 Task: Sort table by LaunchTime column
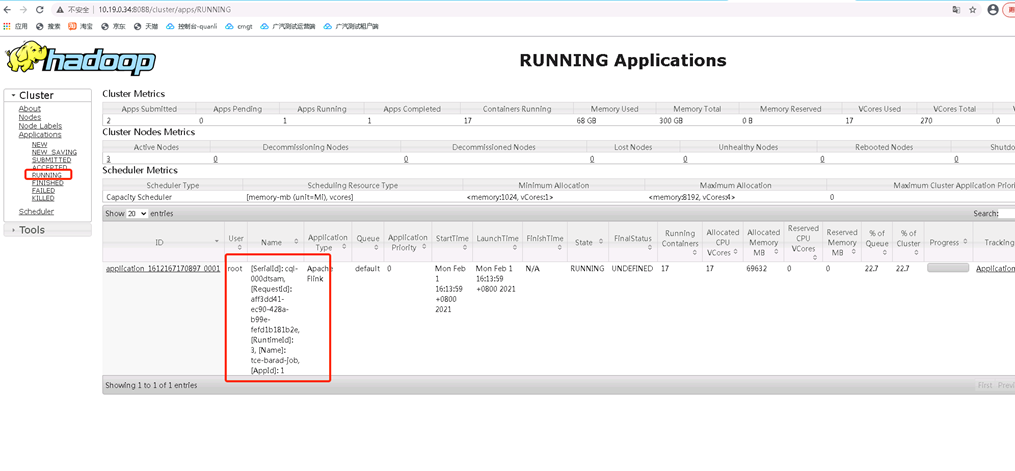click(497, 242)
